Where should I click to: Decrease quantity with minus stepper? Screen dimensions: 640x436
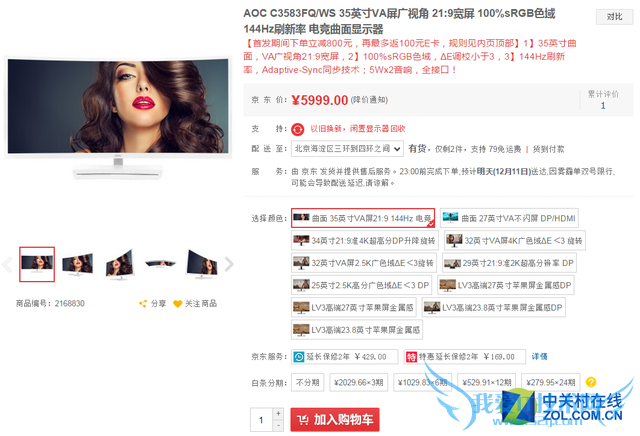[278, 425]
